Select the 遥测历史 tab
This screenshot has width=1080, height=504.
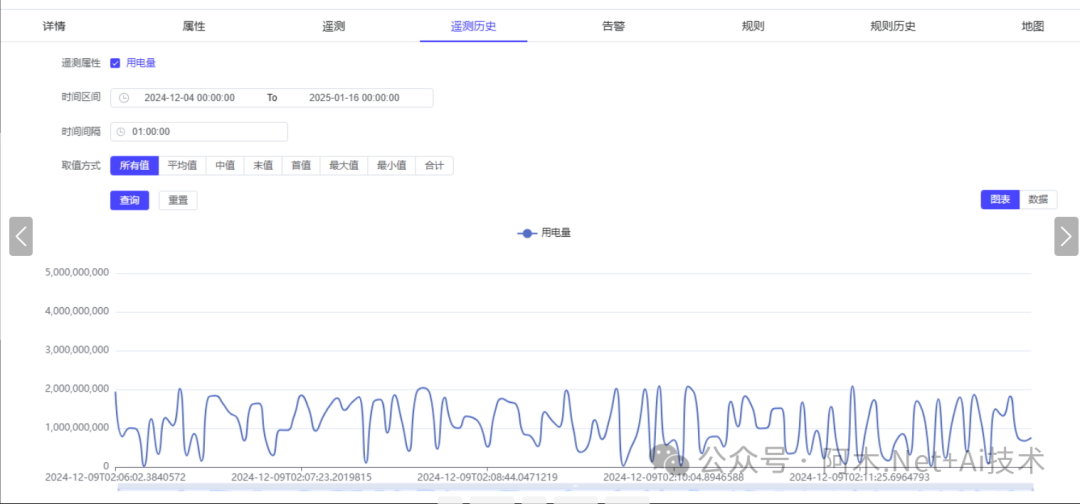tap(473, 27)
